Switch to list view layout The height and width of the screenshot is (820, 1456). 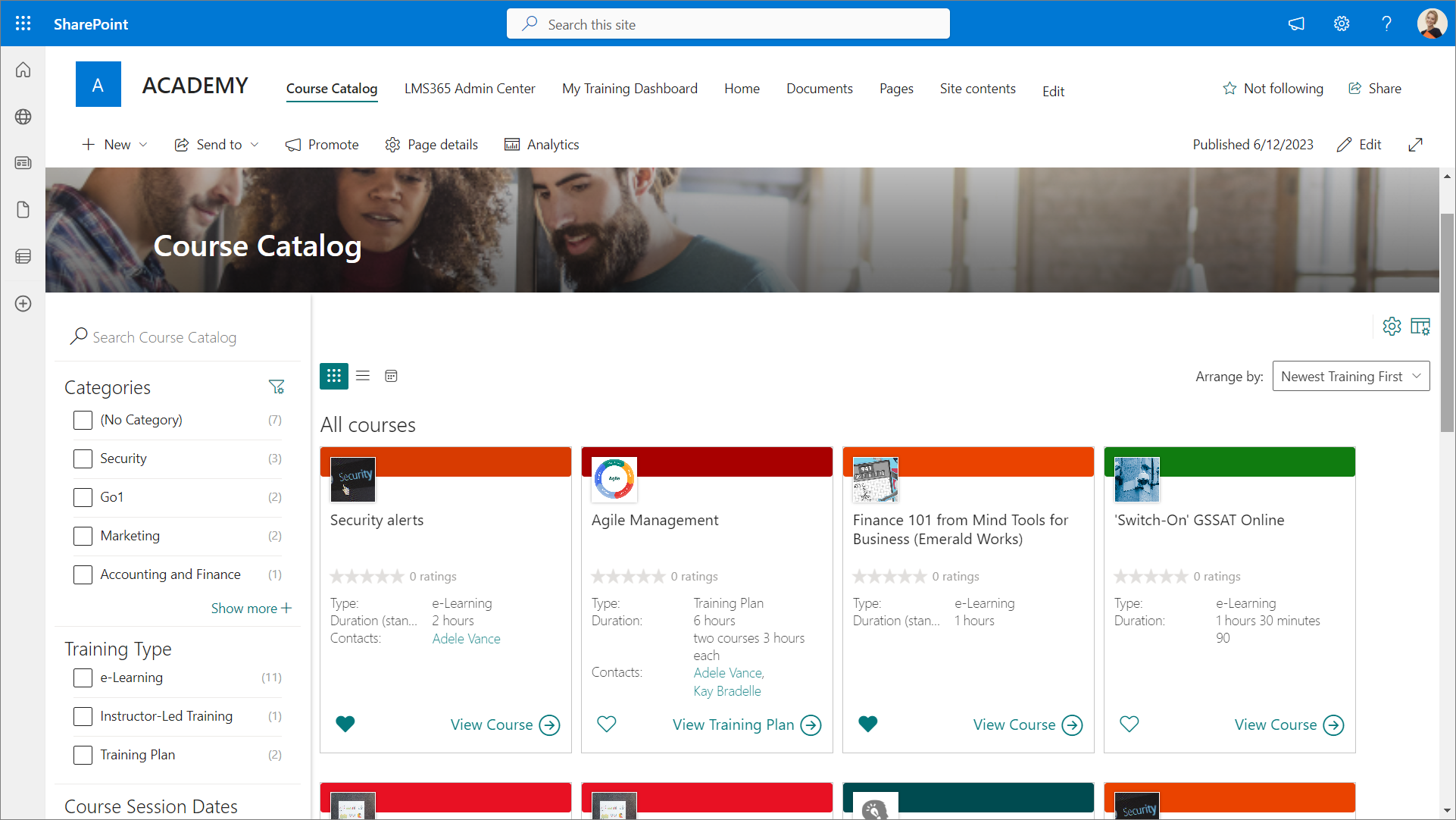click(x=363, y=376)
